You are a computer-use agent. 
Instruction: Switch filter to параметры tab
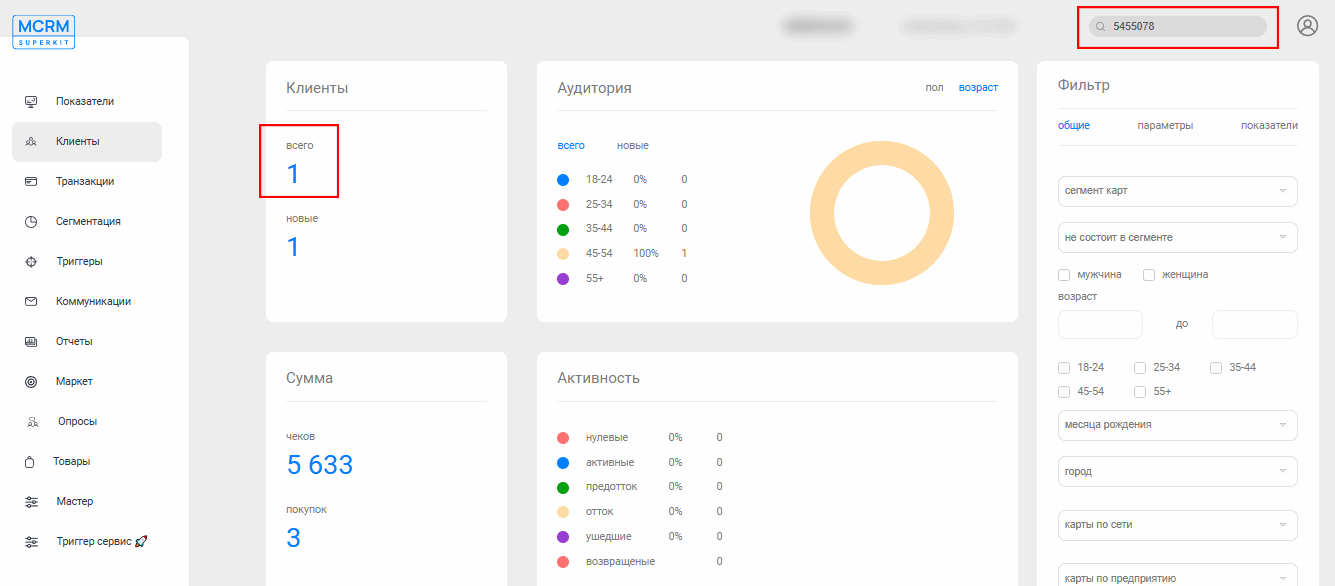click(x=1165, y=126)
